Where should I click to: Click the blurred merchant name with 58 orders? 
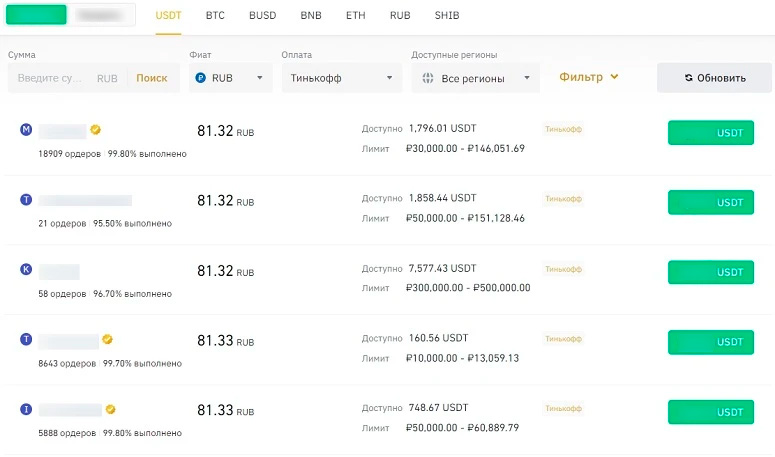click(59, 271)
